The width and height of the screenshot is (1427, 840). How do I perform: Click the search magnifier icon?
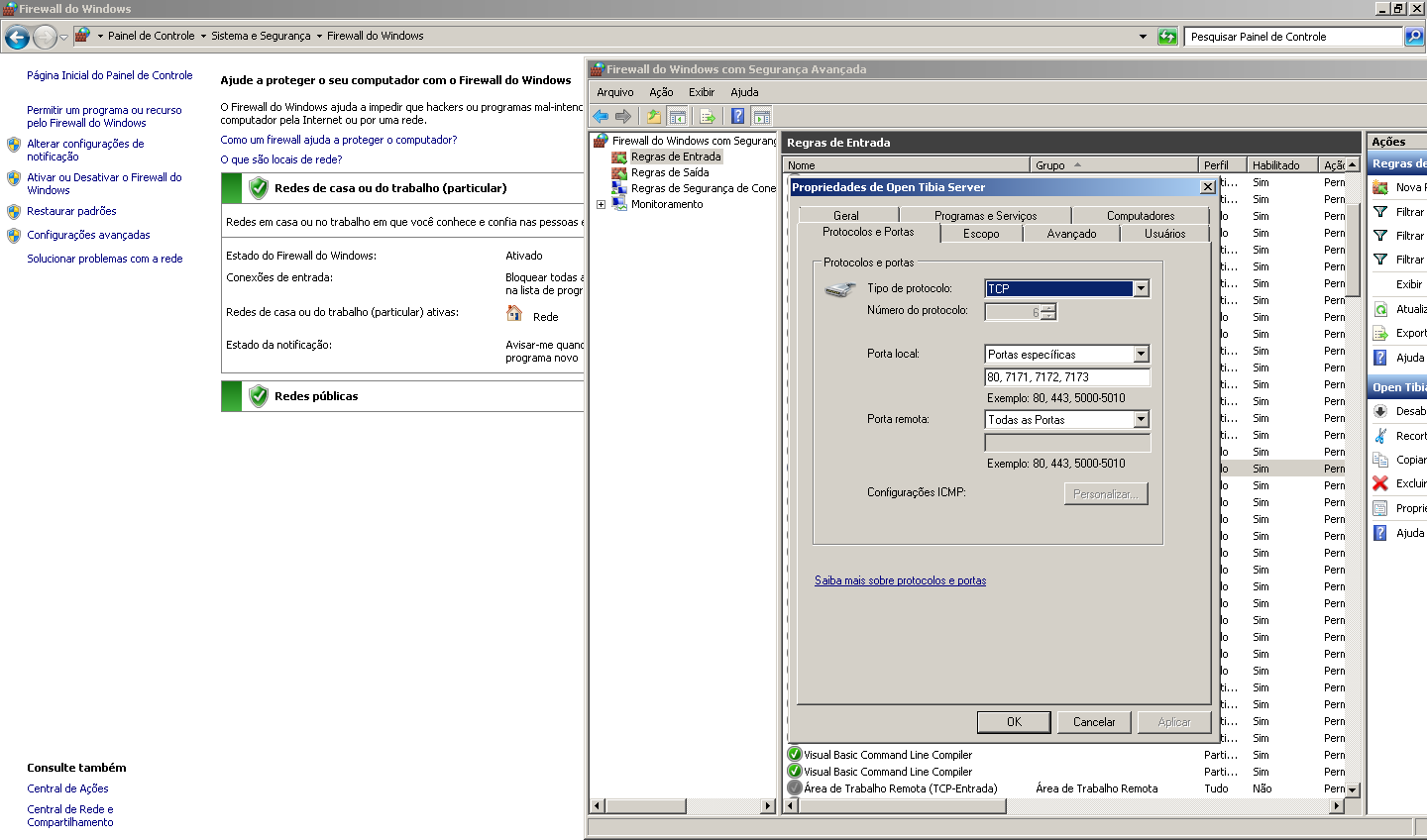(x=1414, y=37)
